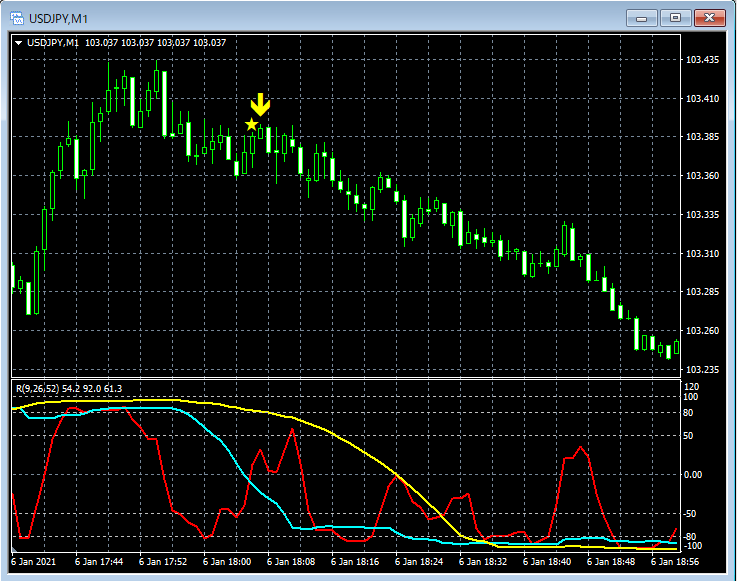Click the USDJPY,M1 title bar text
Screen dimensions: 738x581
pyautogui.click(x=59, y=18)
